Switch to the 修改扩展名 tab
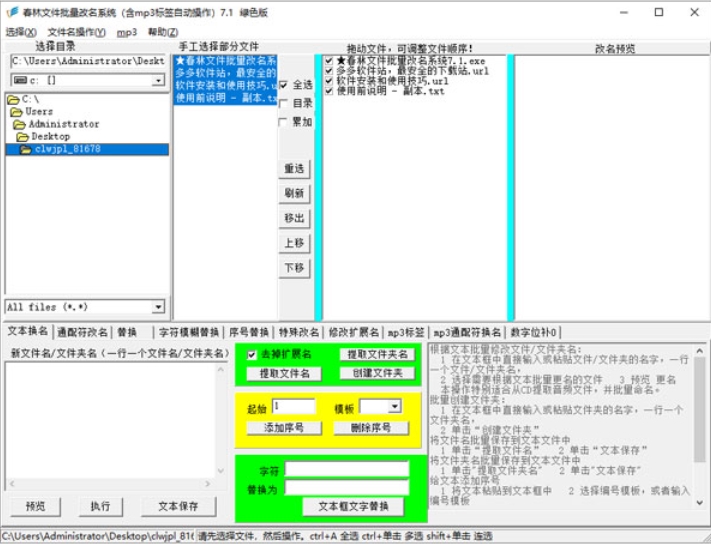Viewport: 711px width, 544px height. tap(353, 332)
